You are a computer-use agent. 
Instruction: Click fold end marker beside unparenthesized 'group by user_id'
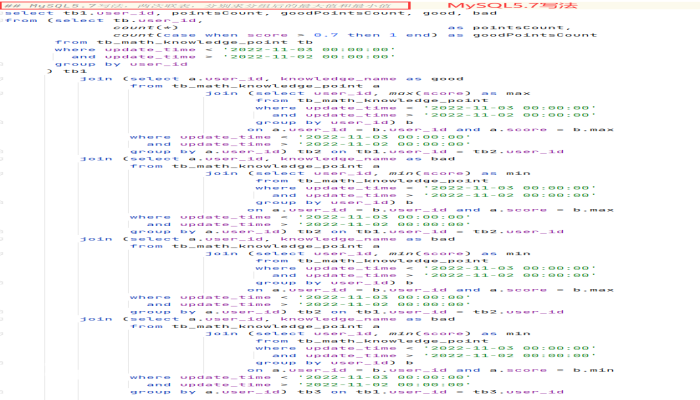point(2,64)
